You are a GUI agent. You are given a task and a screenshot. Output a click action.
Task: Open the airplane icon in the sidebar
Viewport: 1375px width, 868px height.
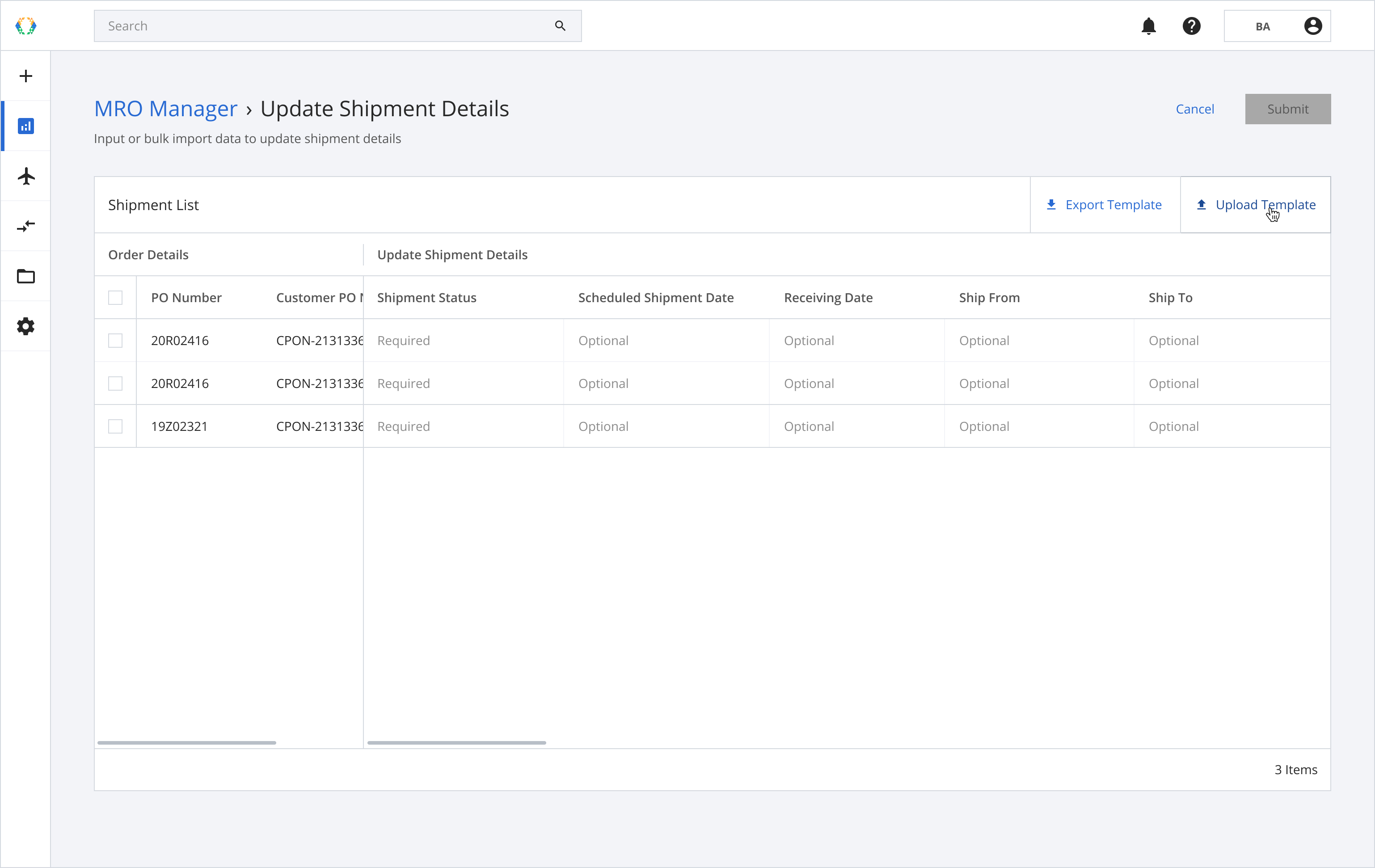25,176
